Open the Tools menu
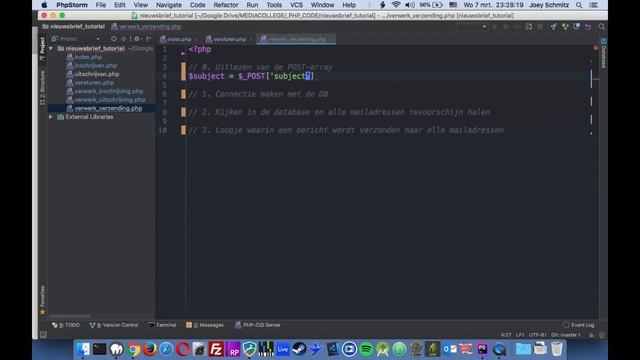This screenshot has height=360, width=640. point(274,5)
